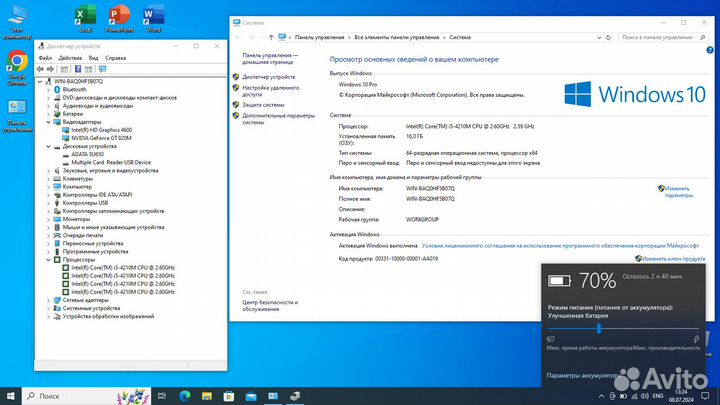This screenshot has height=405, width=720.
Task: Collapse Дисковые устройства node
Action: click(x=48, y=146)
